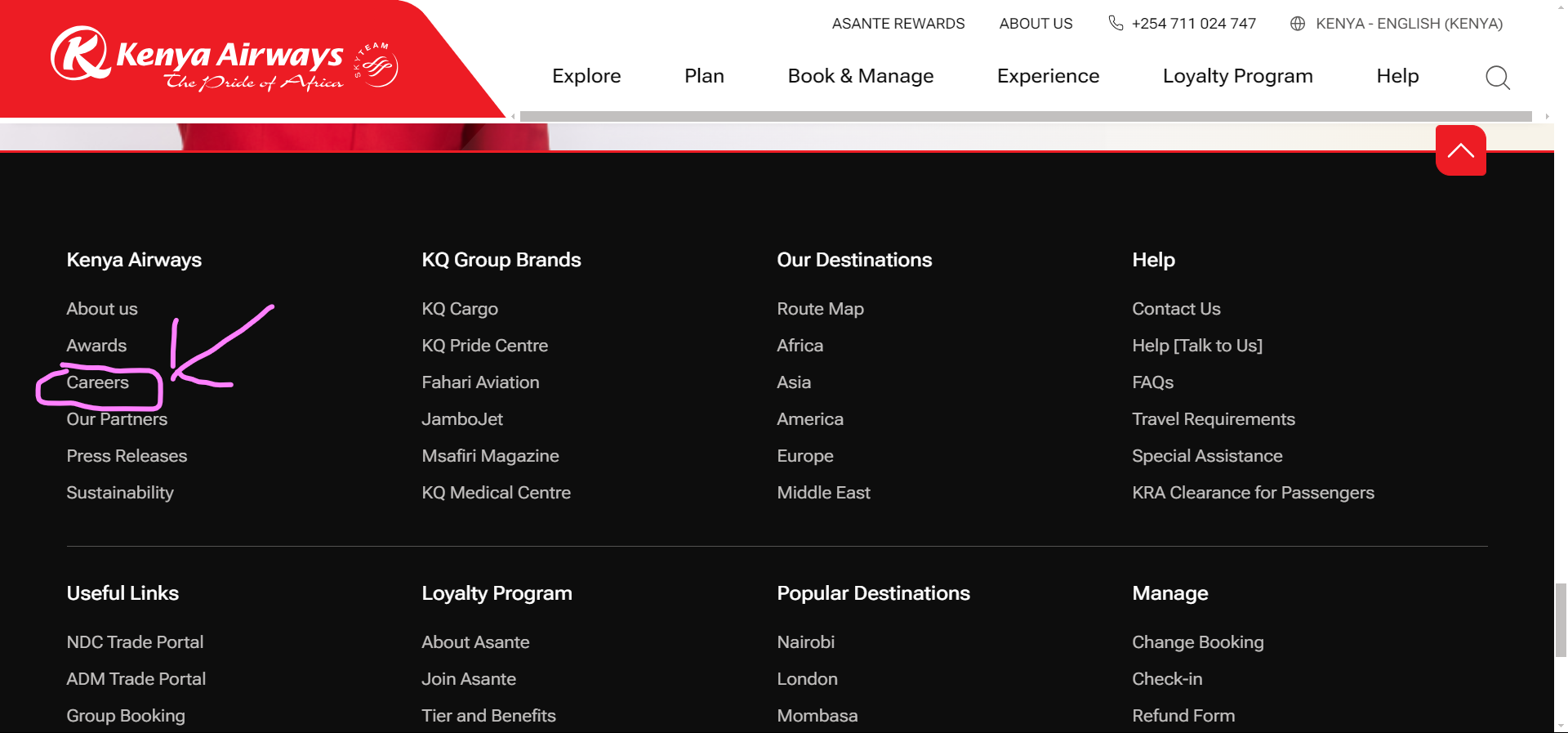Visit KQ Cargo
This screenshot has width=1568, height=733.
pyautogui.click(x=460, y=309)
